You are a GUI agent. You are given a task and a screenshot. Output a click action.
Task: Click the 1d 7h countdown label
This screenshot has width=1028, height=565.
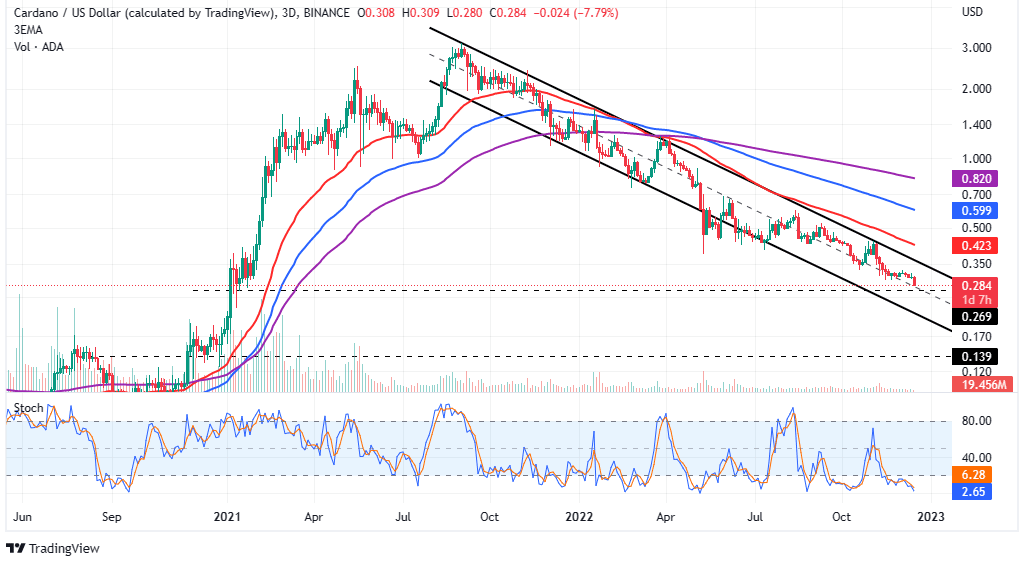point(976,300)
